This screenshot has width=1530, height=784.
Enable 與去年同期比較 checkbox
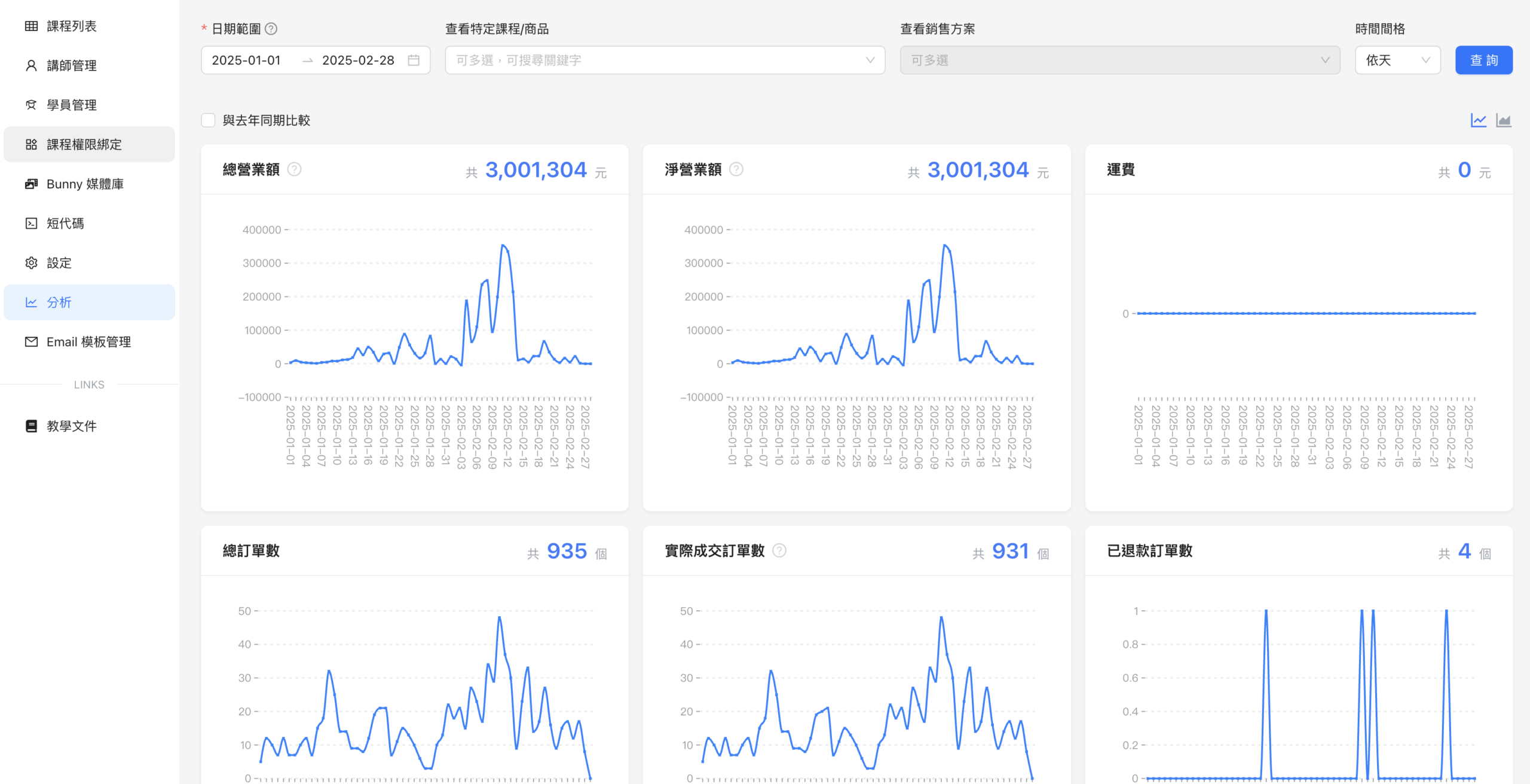(208, 121)
